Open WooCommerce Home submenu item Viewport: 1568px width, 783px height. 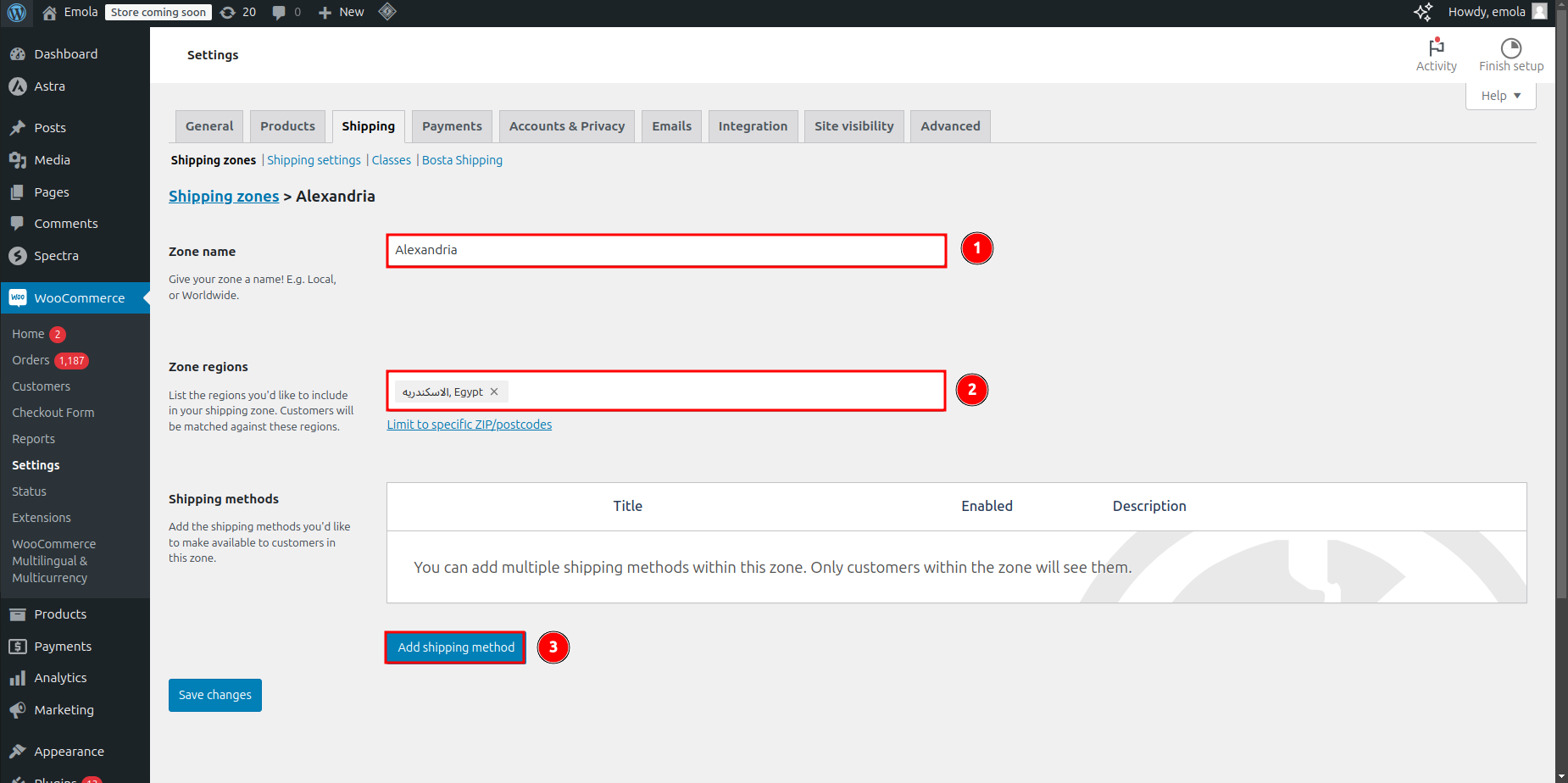(28, 334)
